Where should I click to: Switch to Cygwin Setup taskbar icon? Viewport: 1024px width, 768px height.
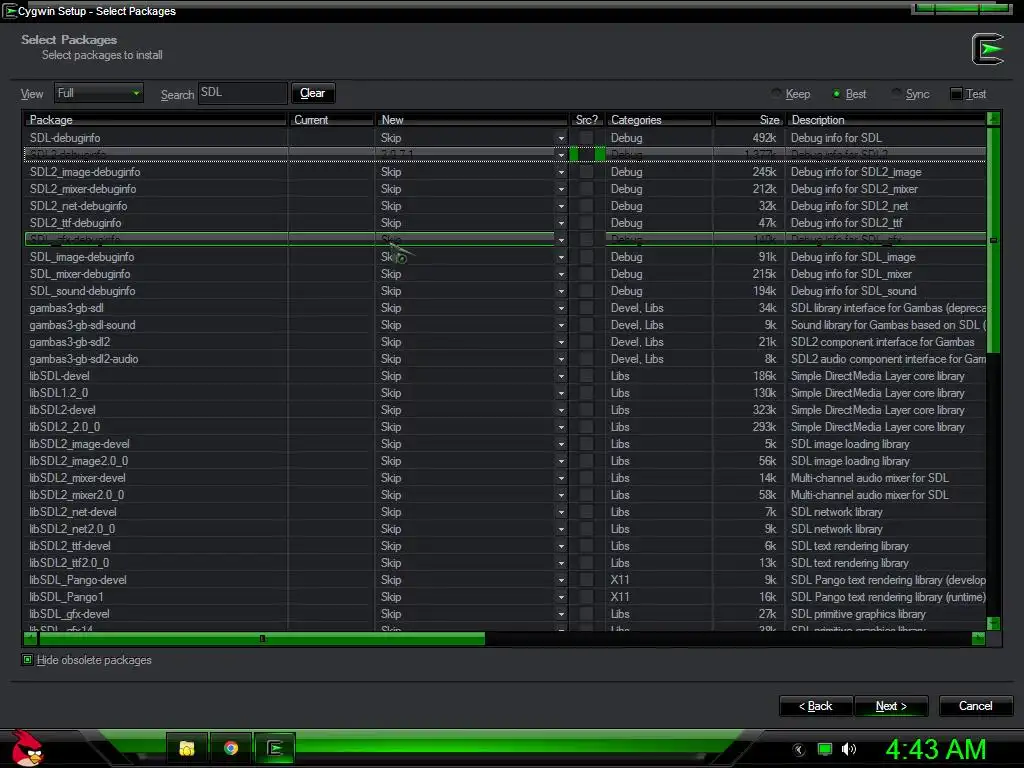click(274, 748)
